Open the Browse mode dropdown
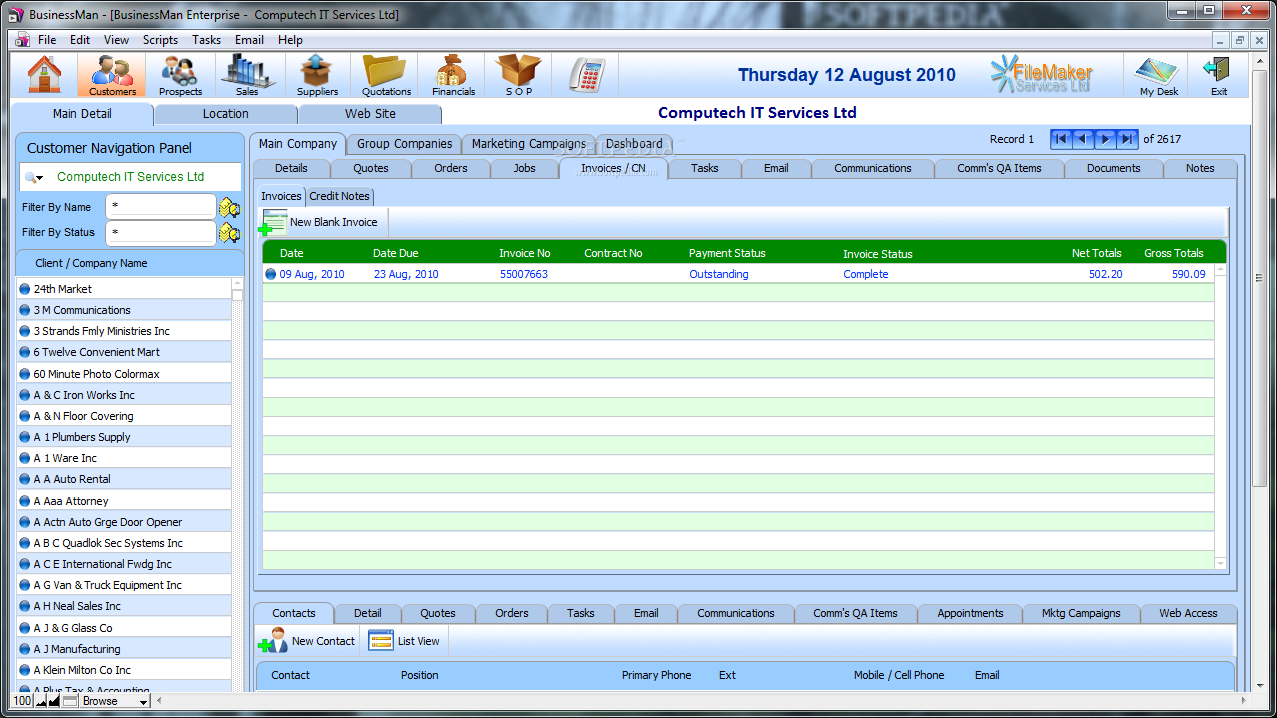The image size is (1277, 718). click(115, 701)
